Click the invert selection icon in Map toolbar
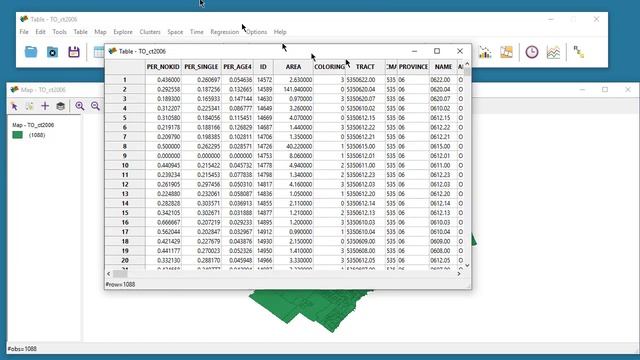The height and width of the screenshot is (360, 640). (29, 106)
